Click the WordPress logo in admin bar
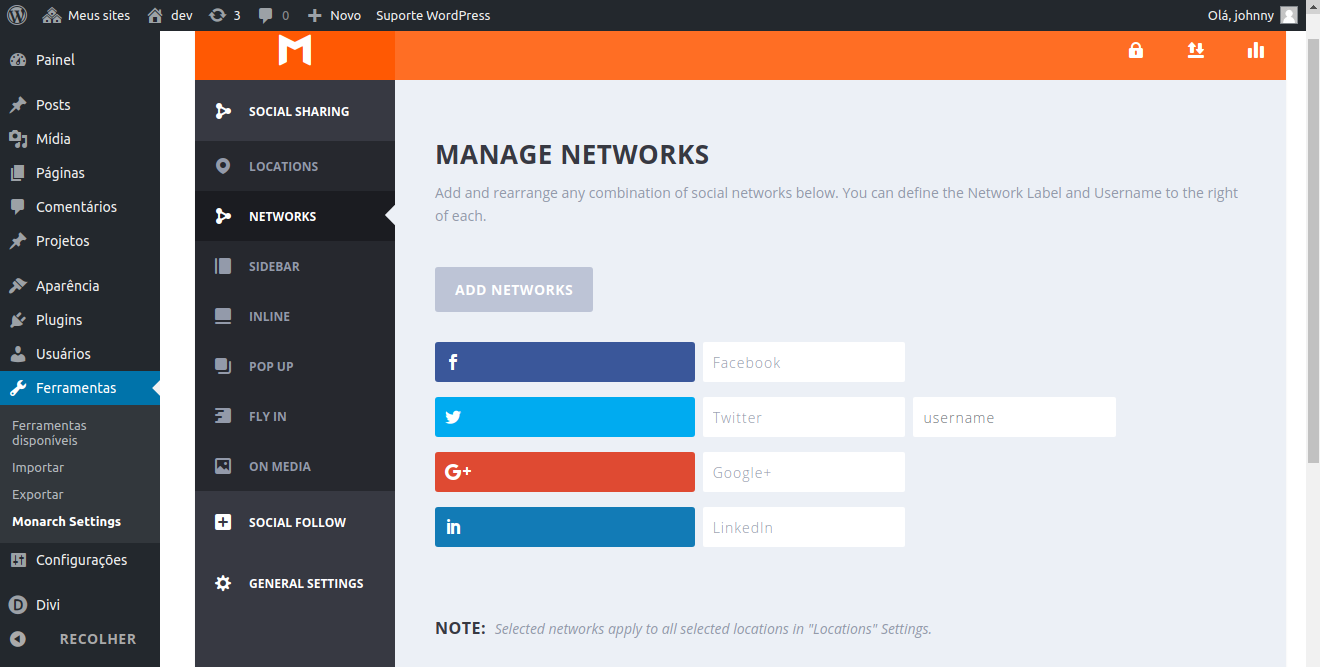1320x667 pixels. point(17,15)
